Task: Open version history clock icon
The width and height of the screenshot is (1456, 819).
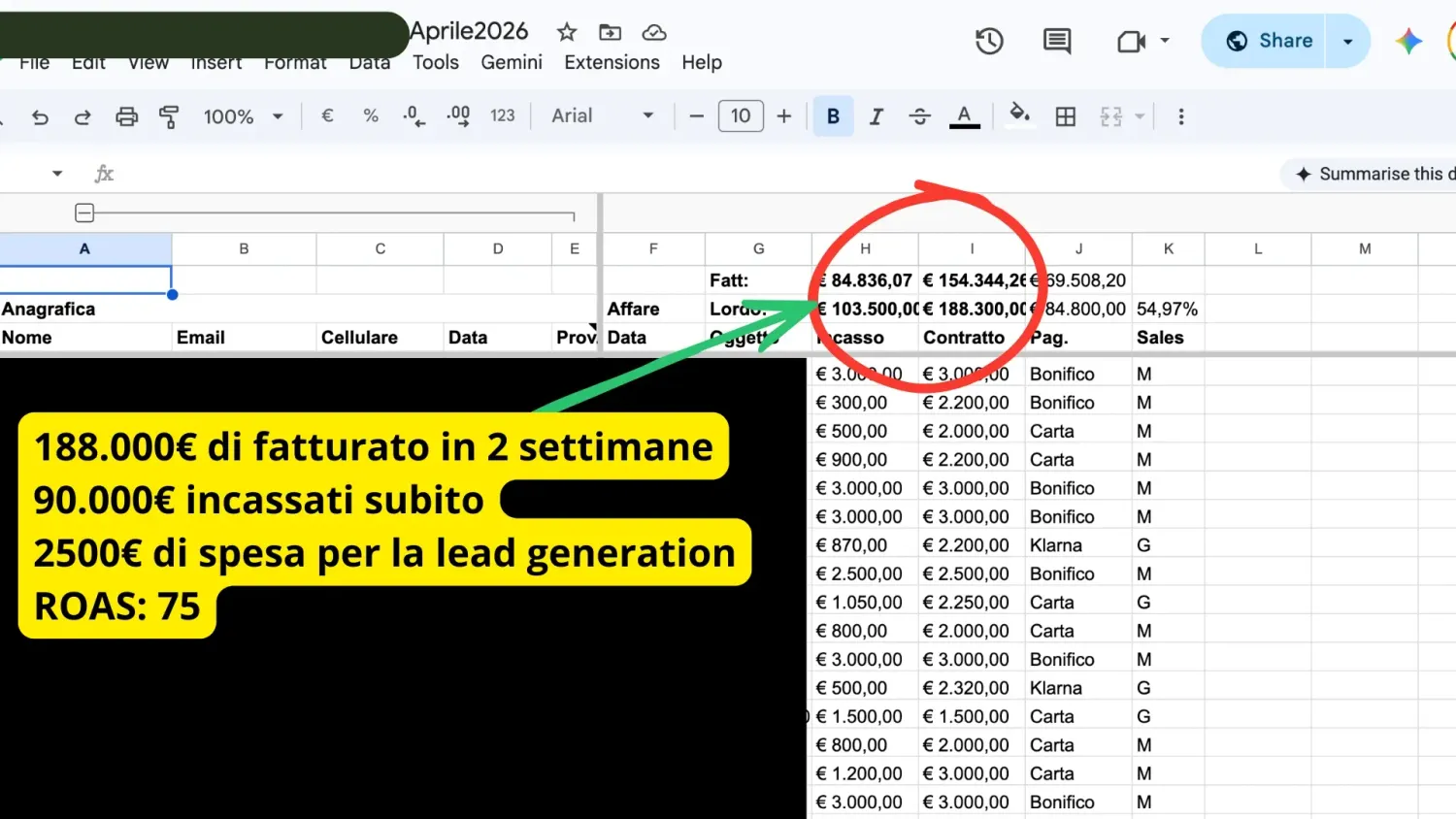Action: click(989, 41)
